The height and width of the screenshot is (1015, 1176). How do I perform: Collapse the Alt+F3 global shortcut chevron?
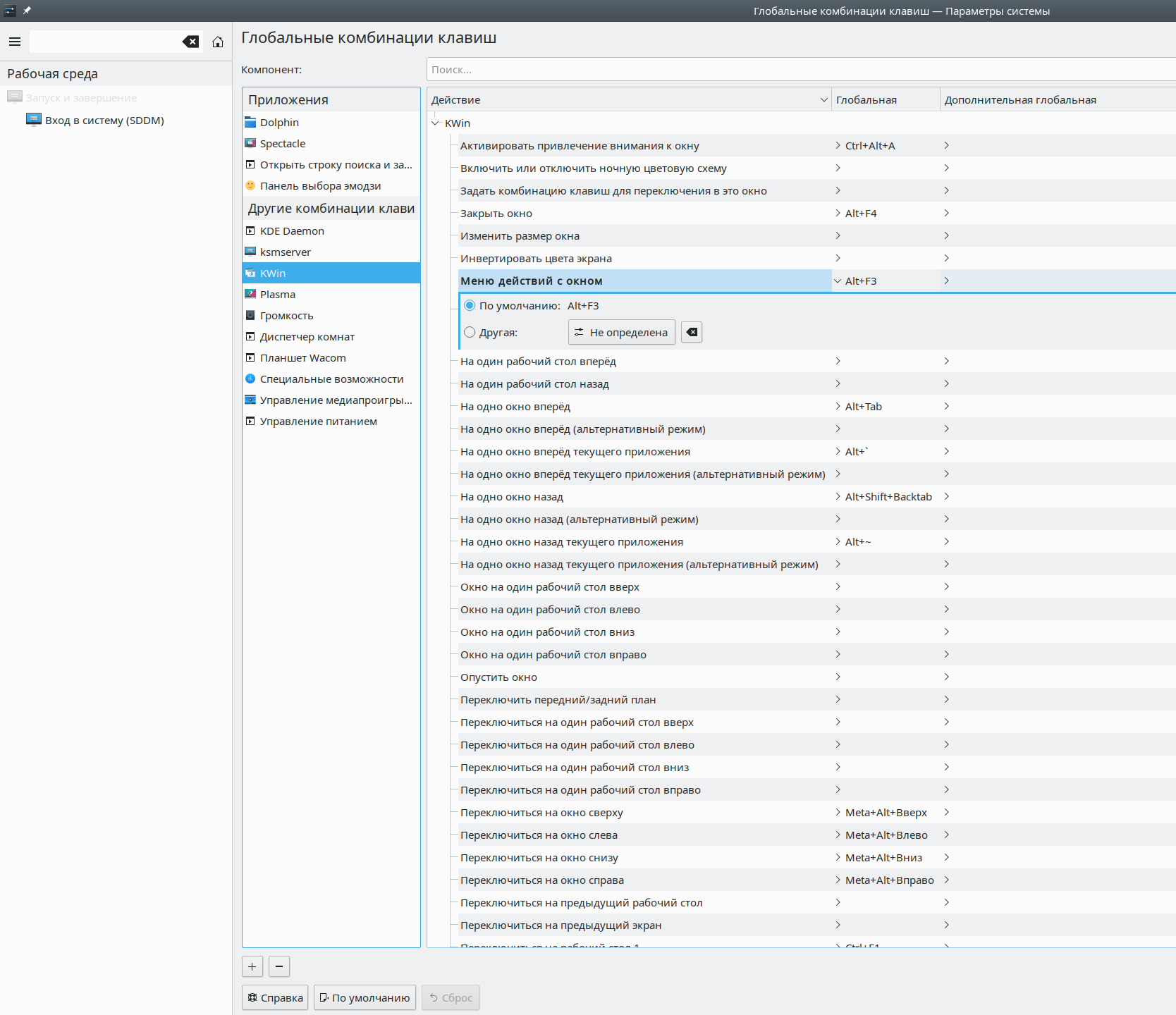click(838, 281)
